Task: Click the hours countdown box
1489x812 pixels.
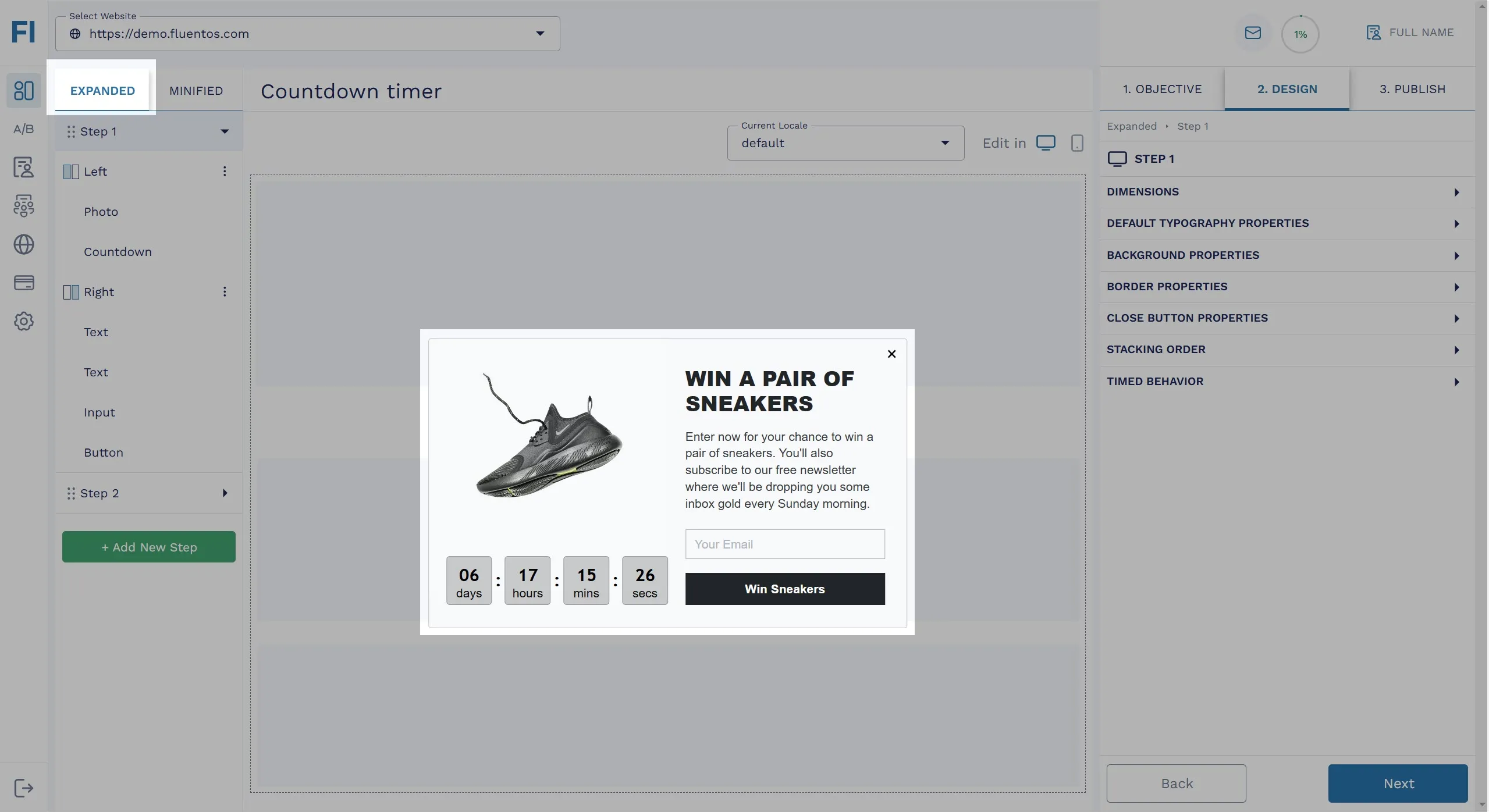Action: [x=528, y=580]
